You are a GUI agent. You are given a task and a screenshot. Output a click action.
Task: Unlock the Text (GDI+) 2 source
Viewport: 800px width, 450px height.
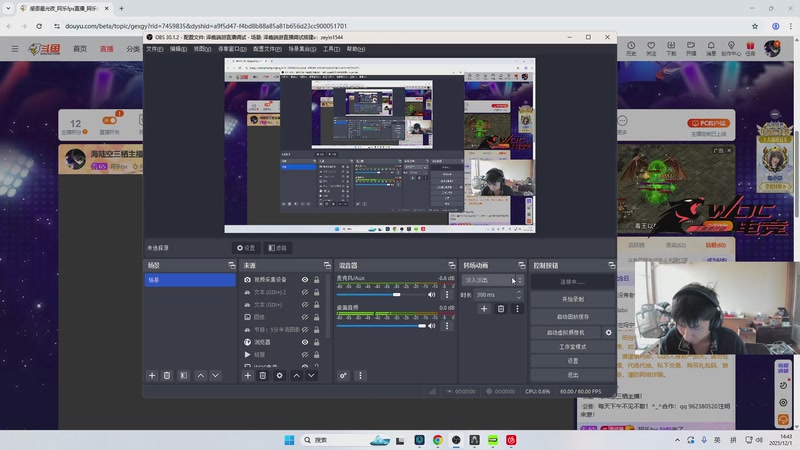(316, 292)
